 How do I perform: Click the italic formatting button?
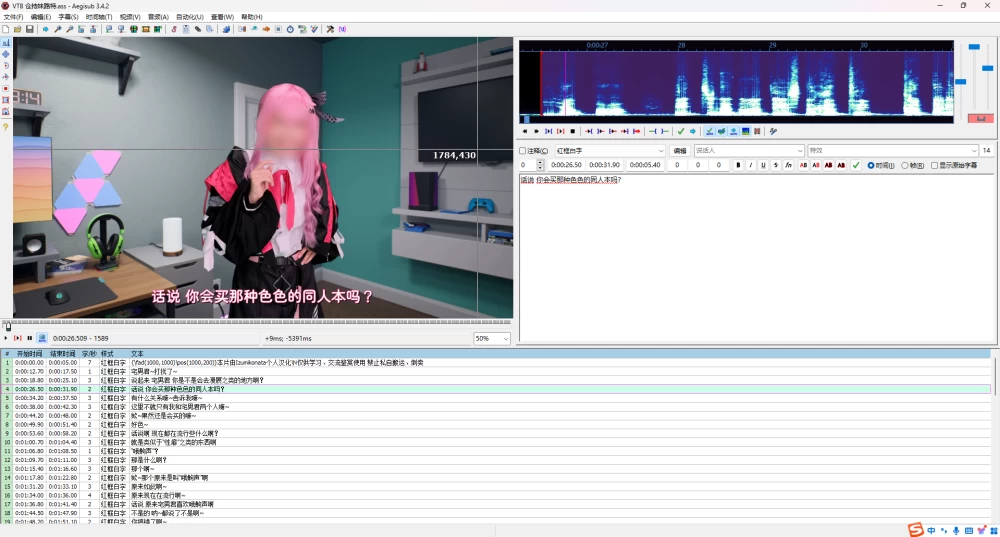[x=751, y=165]
